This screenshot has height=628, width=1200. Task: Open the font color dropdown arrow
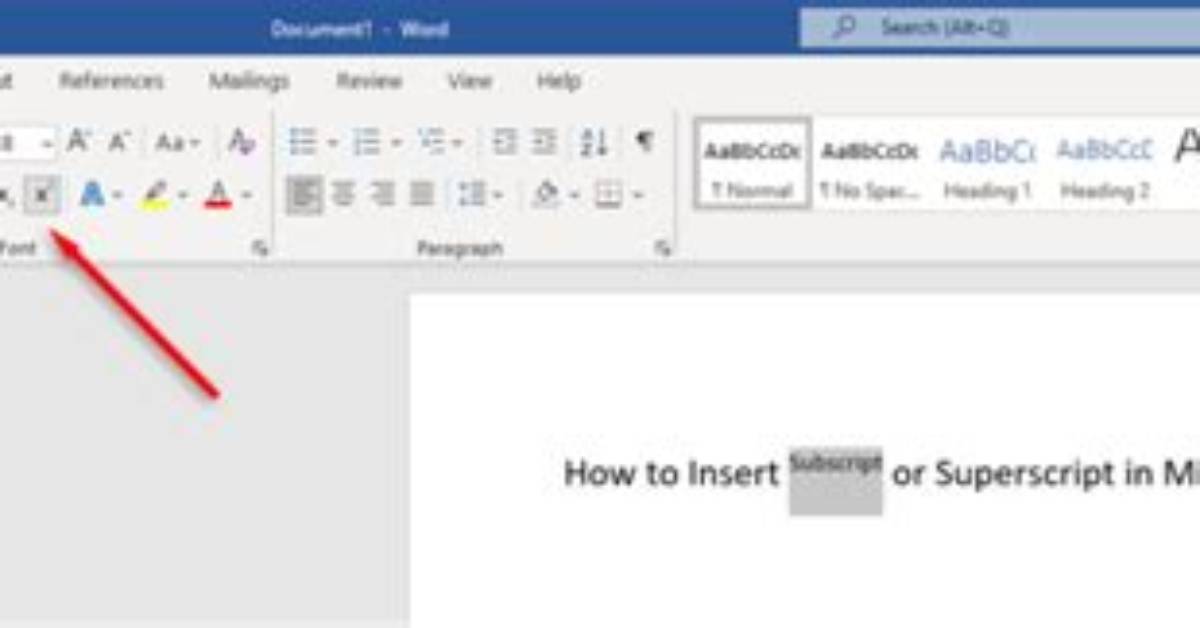[246, 196]
